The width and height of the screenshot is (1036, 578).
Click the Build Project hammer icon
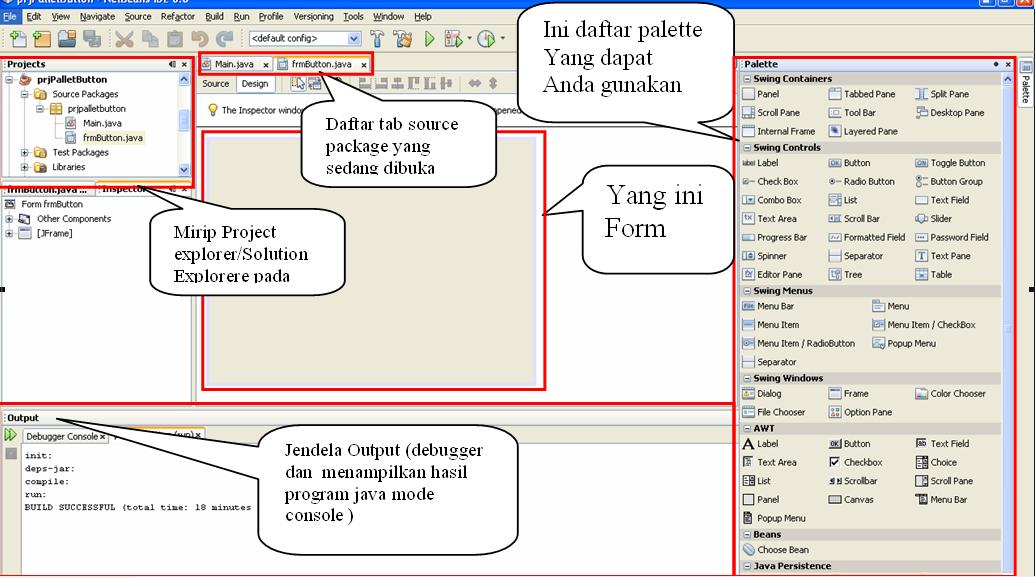click(x=377, y=39)
